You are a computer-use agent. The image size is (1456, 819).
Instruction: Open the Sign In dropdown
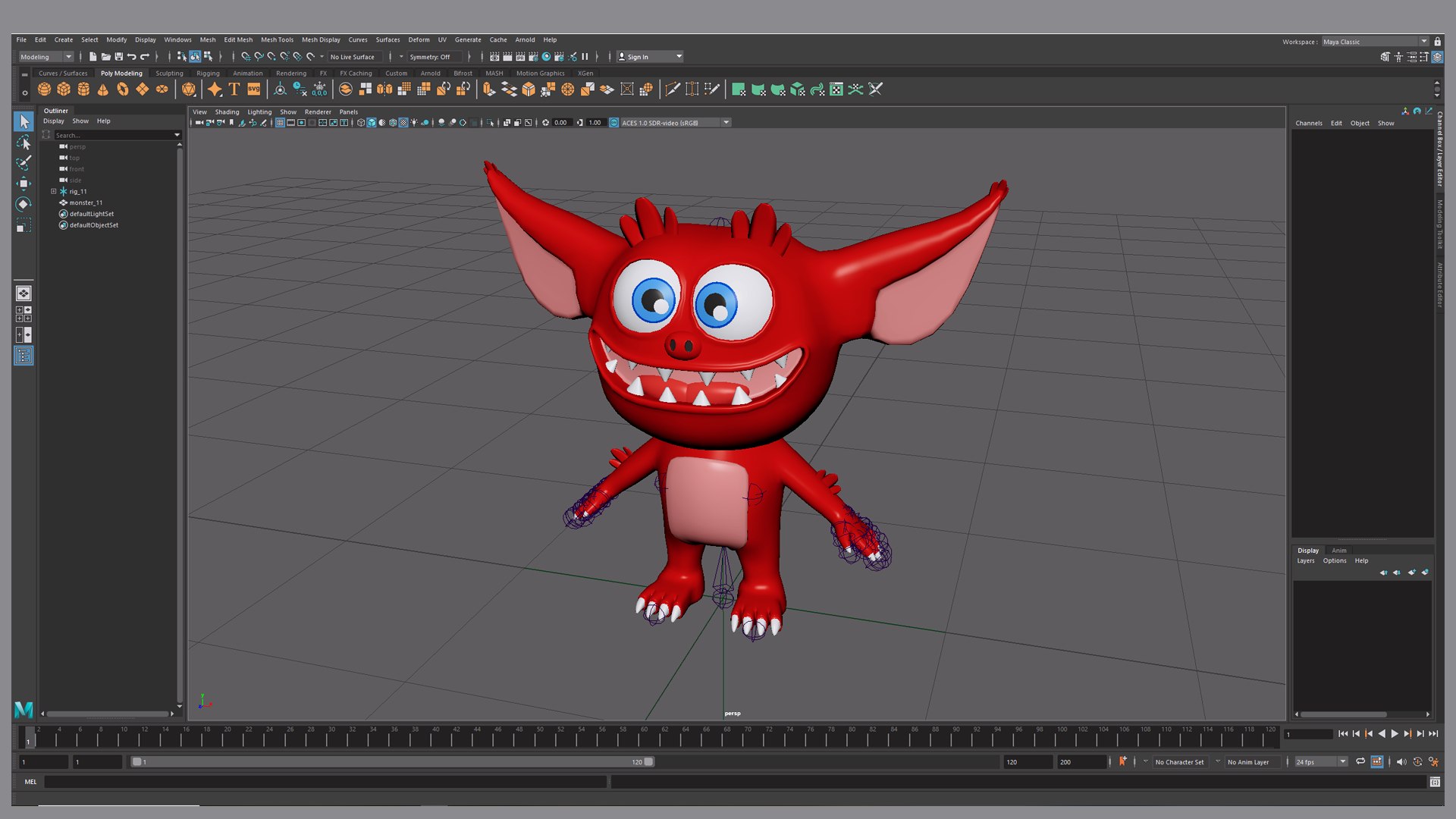(x=650, y=57)
